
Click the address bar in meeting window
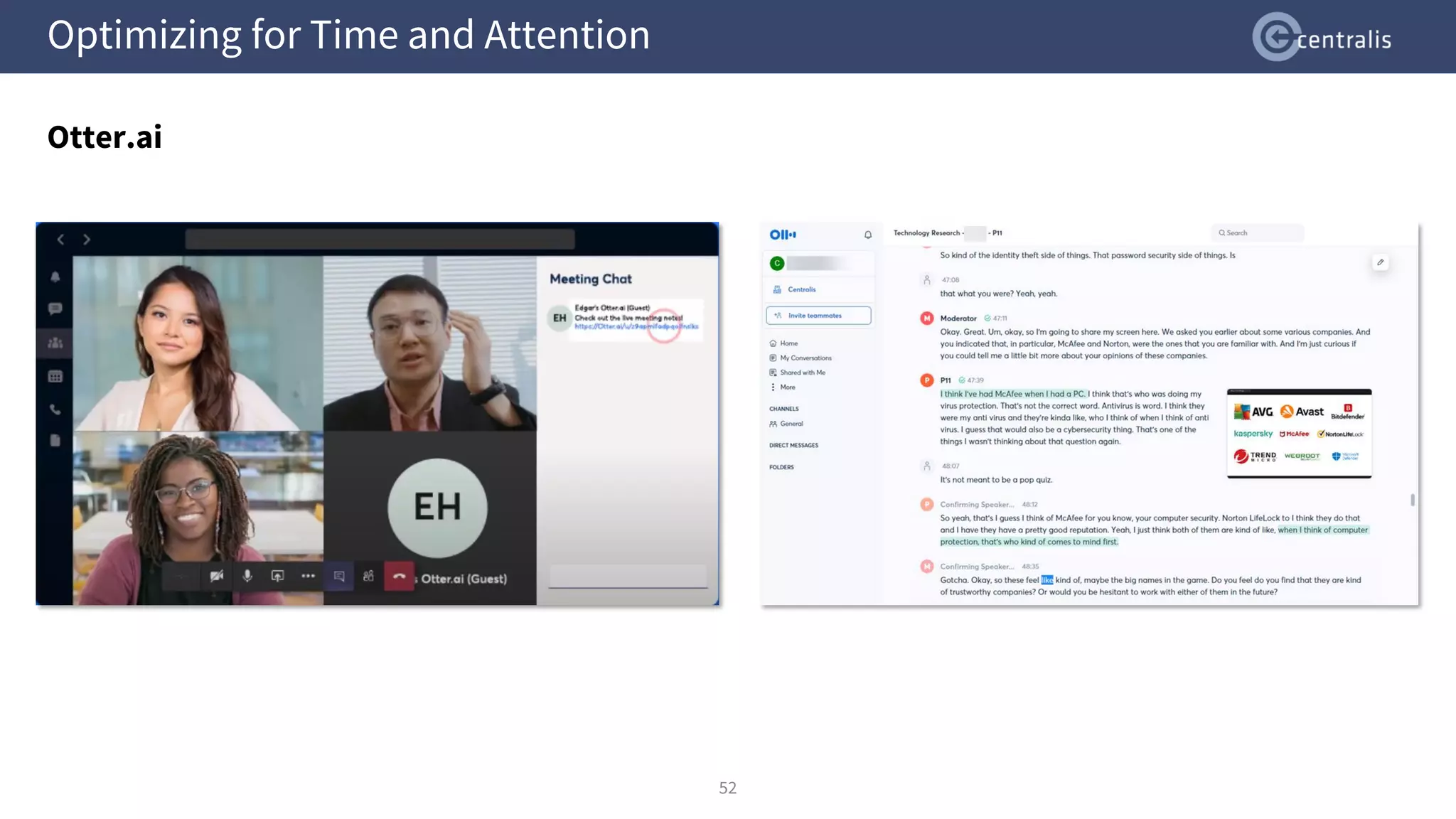click(380, 239)
